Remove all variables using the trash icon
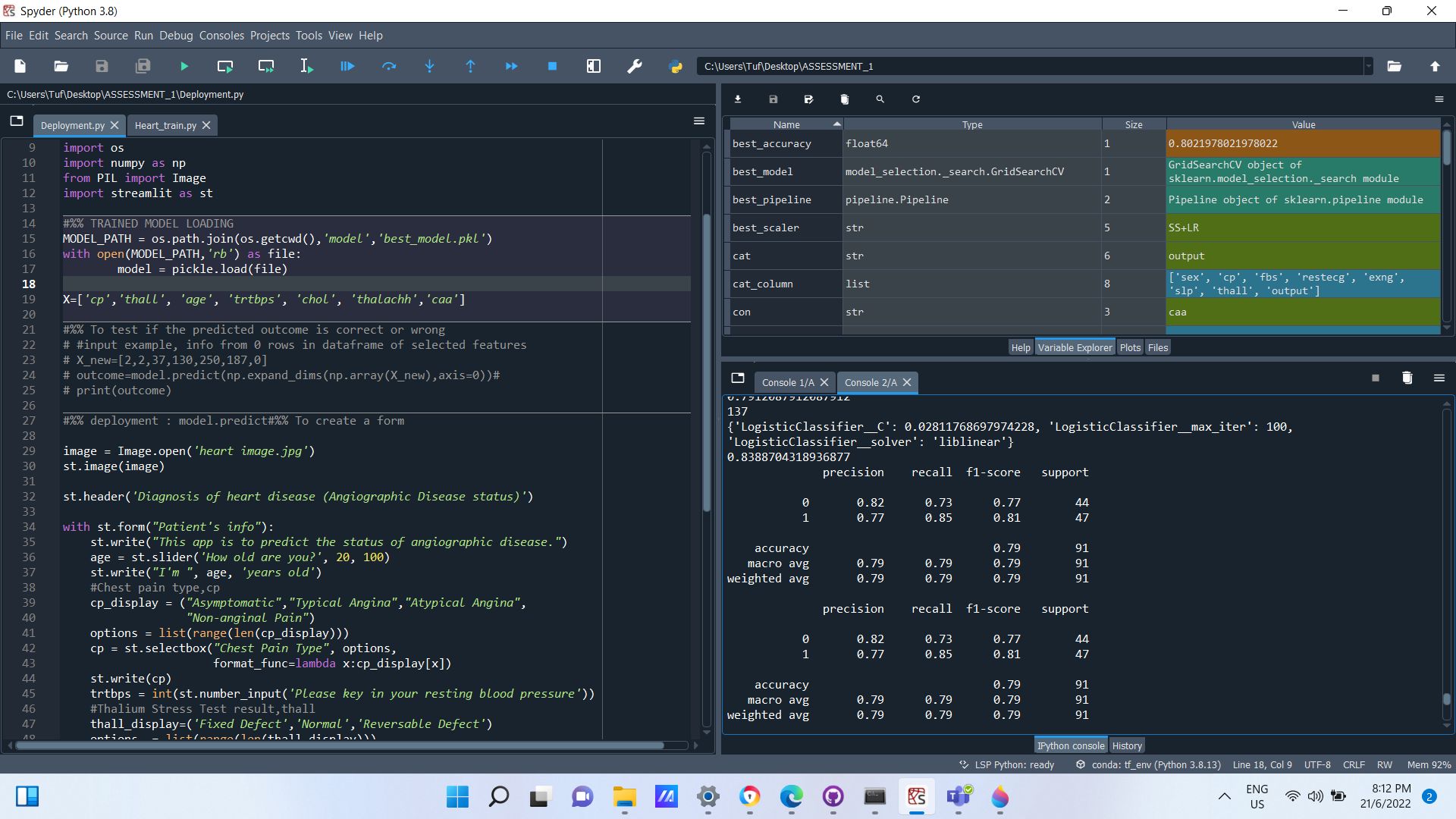This screenshot has height=819, width=1456. [x=843, y=99]
